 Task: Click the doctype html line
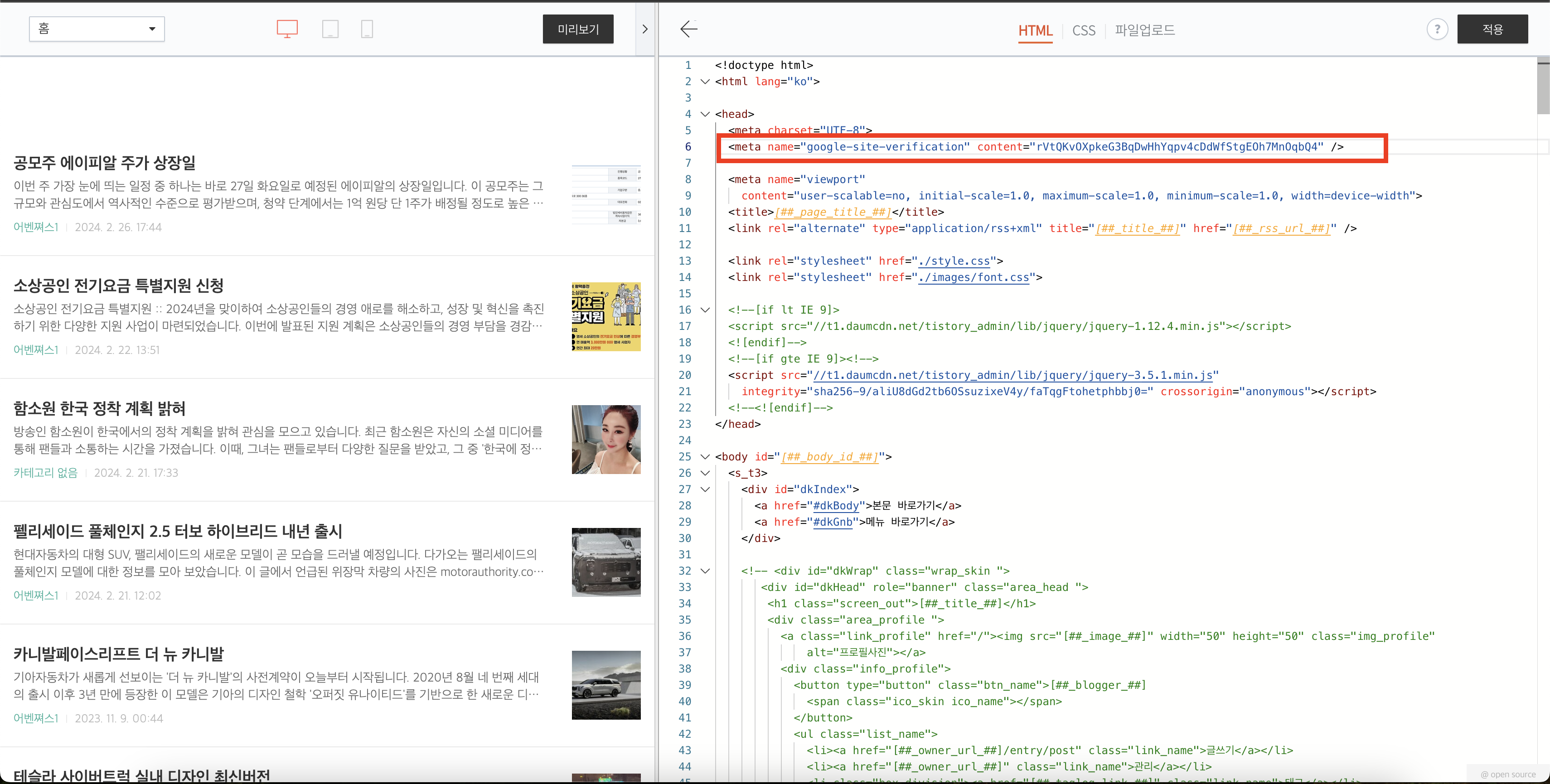[764, 65]
